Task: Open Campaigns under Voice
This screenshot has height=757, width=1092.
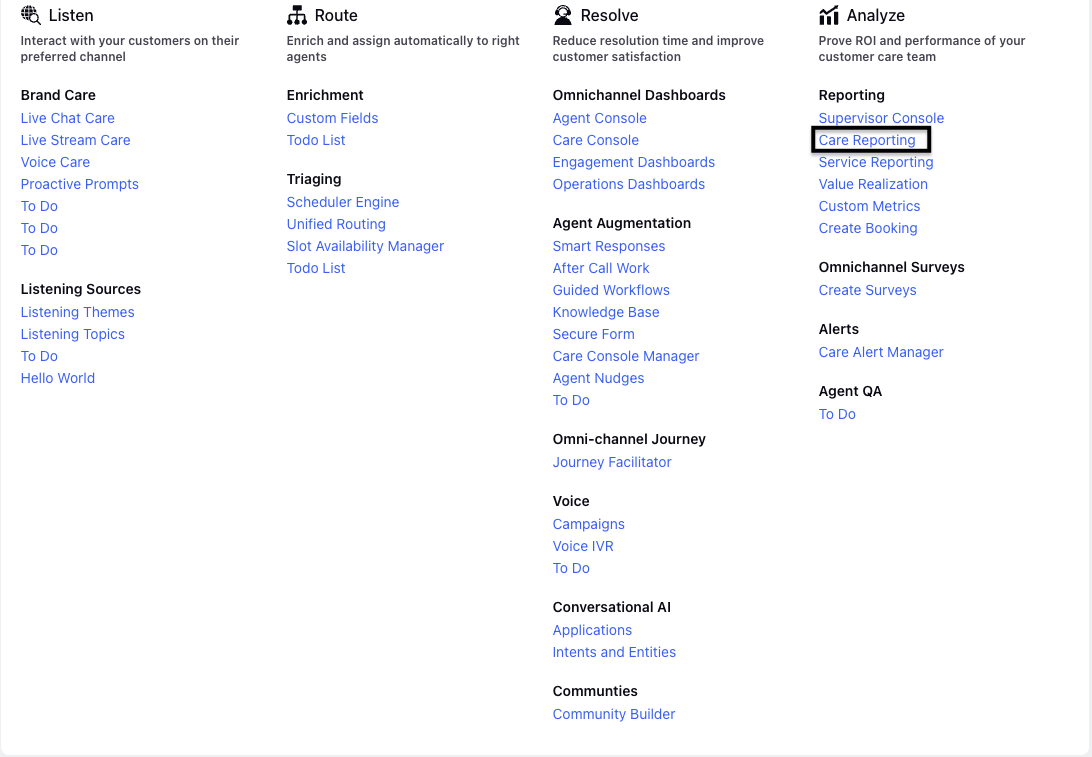Action: point(588,524)
